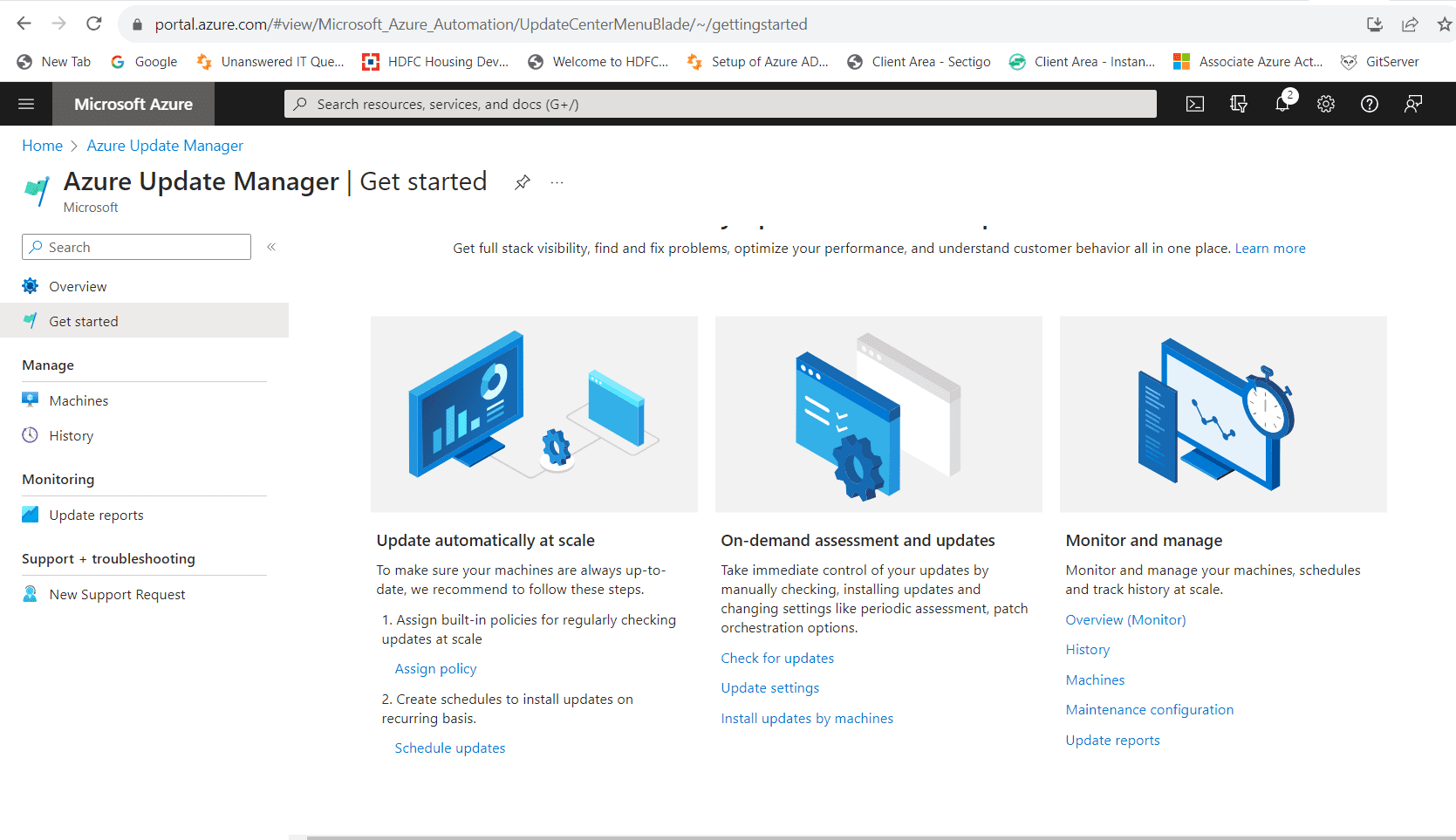Open the Feedback icon in top bar

pos(1413,104)
